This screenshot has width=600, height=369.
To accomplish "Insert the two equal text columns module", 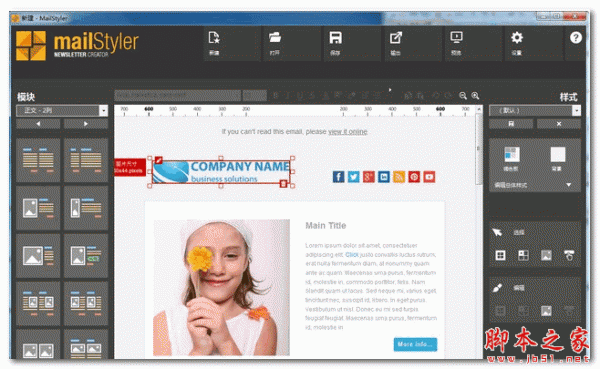I will [38, 160].
